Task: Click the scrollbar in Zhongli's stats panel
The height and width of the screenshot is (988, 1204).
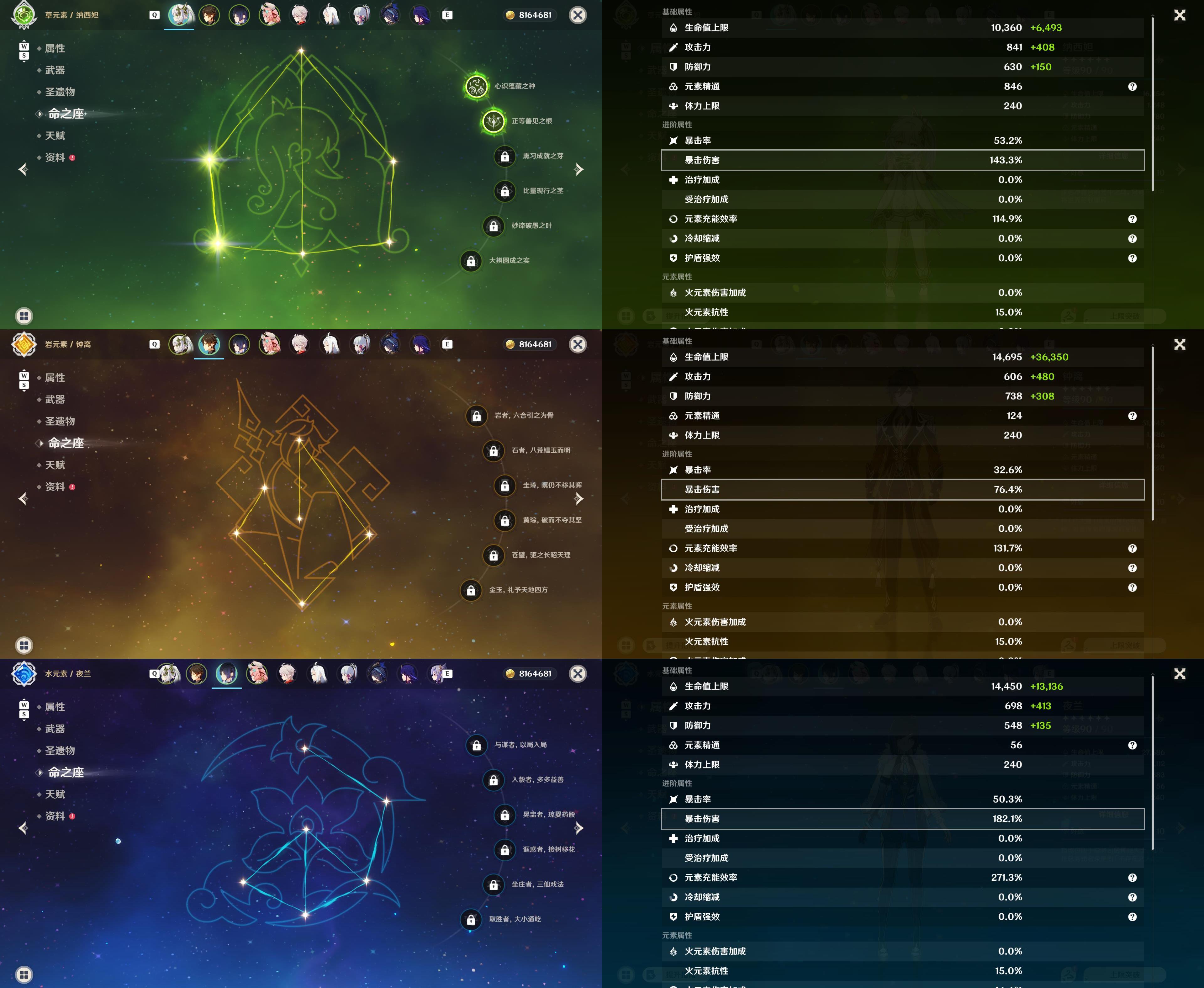Action: pos(1153,433)
